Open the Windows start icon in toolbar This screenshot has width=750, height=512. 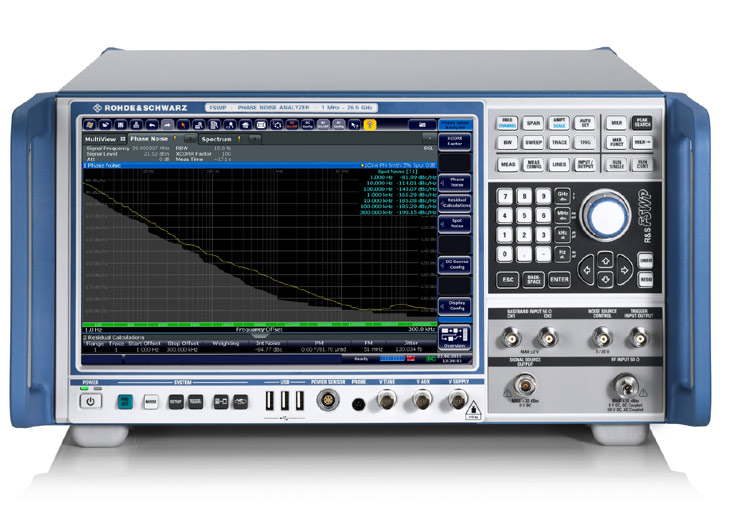point(89,125)
